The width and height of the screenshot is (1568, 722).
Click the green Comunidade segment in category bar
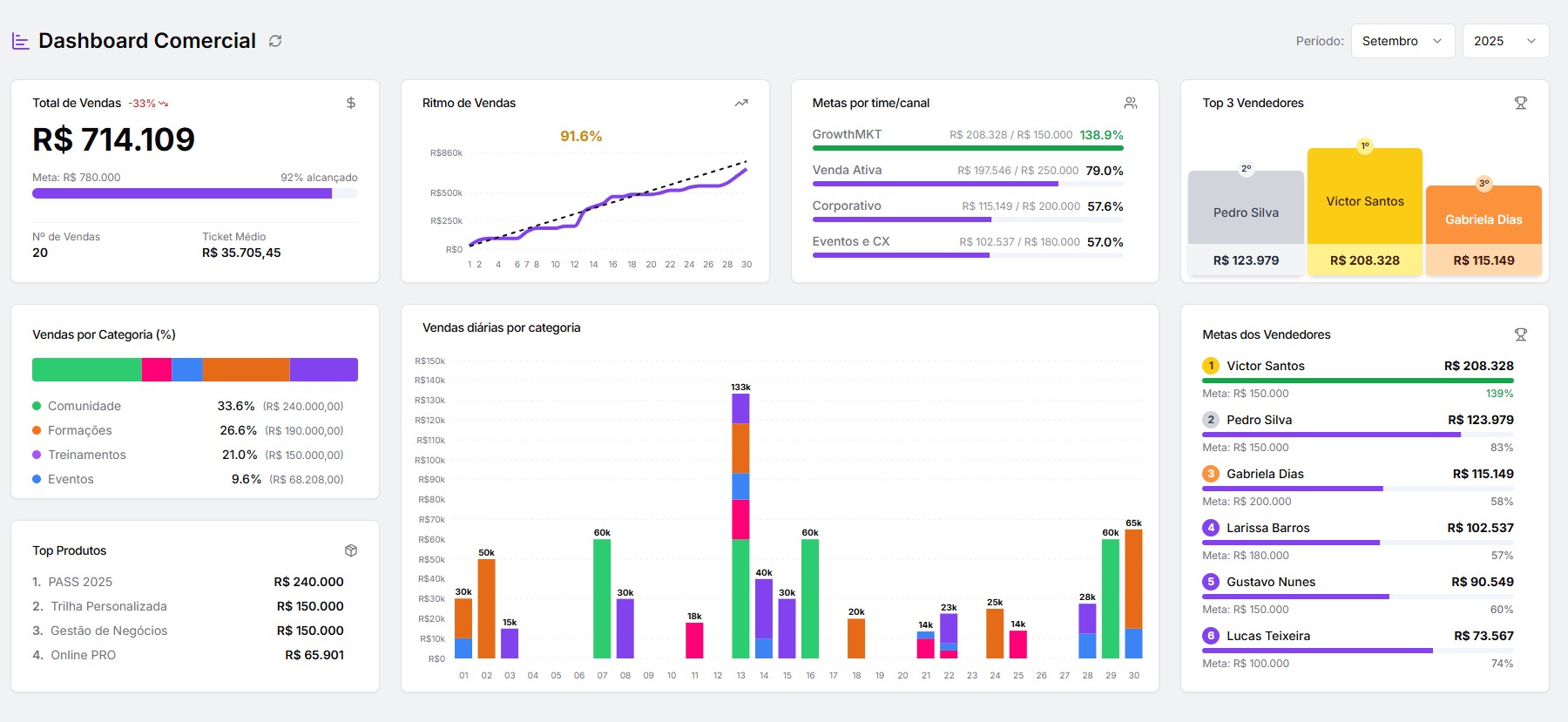point(86,369)
